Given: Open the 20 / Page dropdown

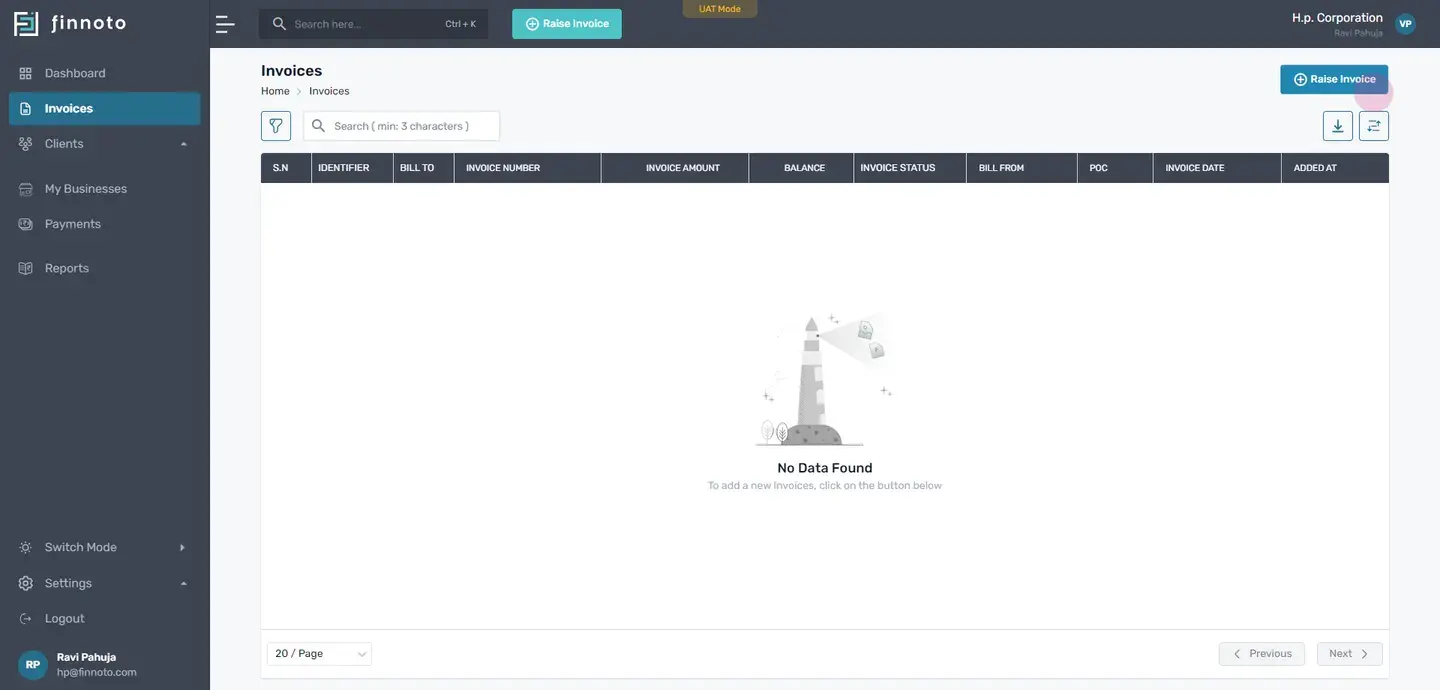Looking at the screenshot, I should point(319,654).
